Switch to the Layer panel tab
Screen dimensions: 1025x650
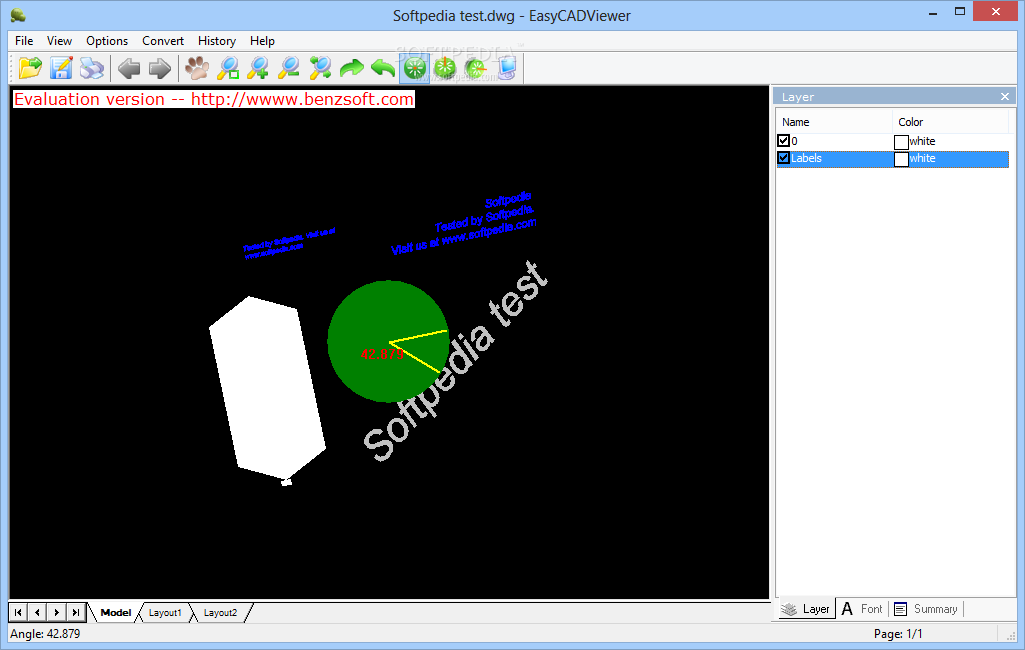(x=807, y=609)
